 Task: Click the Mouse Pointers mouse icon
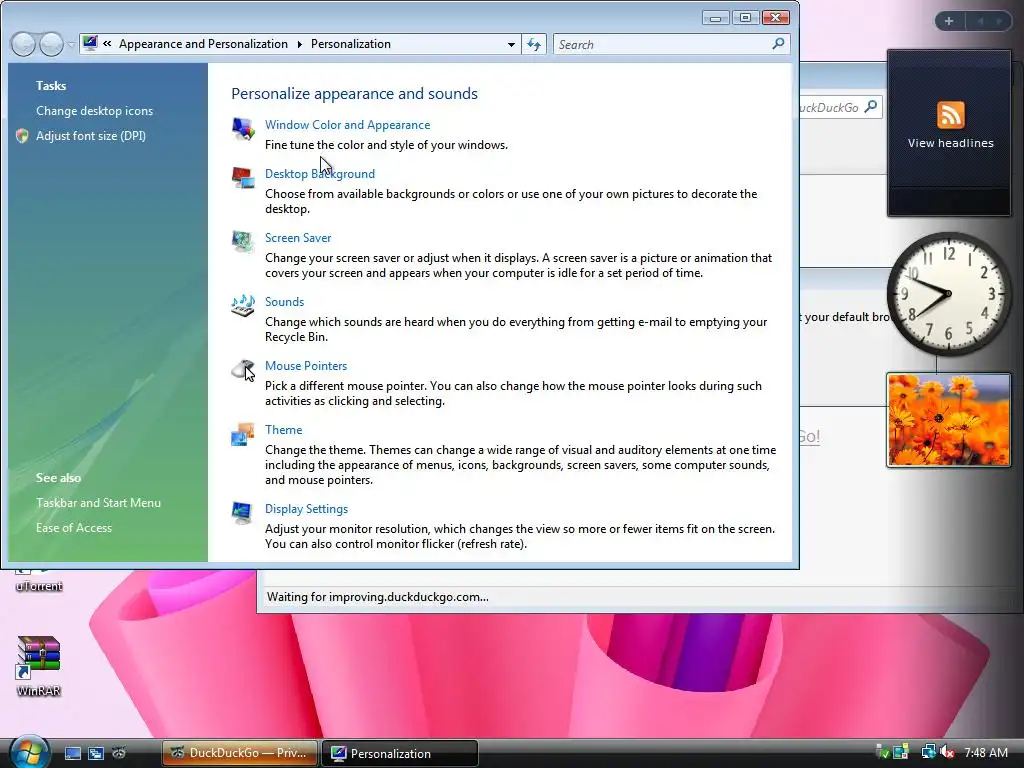[243, 370]
